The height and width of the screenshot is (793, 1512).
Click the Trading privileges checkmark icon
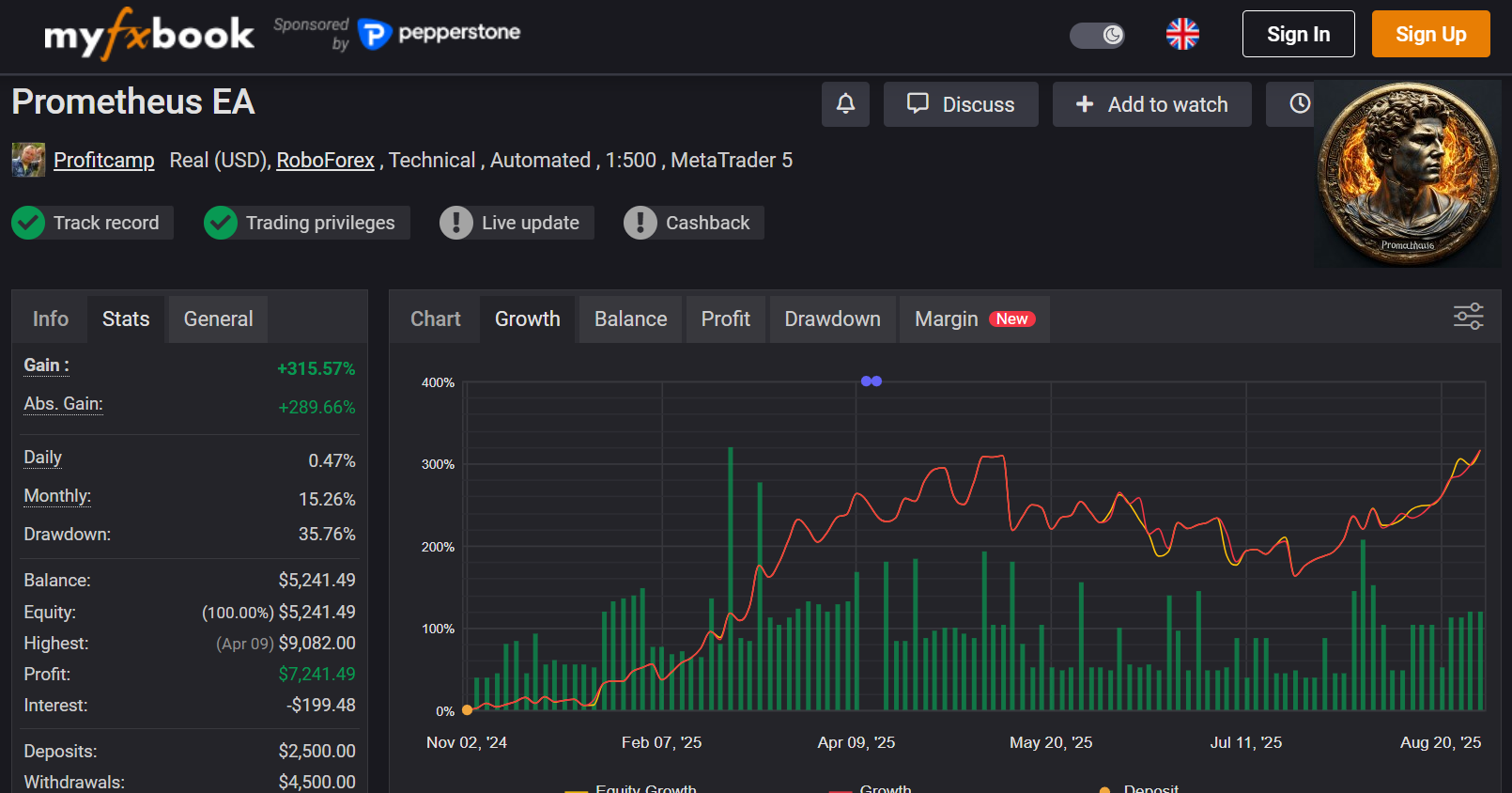pyautogui.click(x=221, y=223)
